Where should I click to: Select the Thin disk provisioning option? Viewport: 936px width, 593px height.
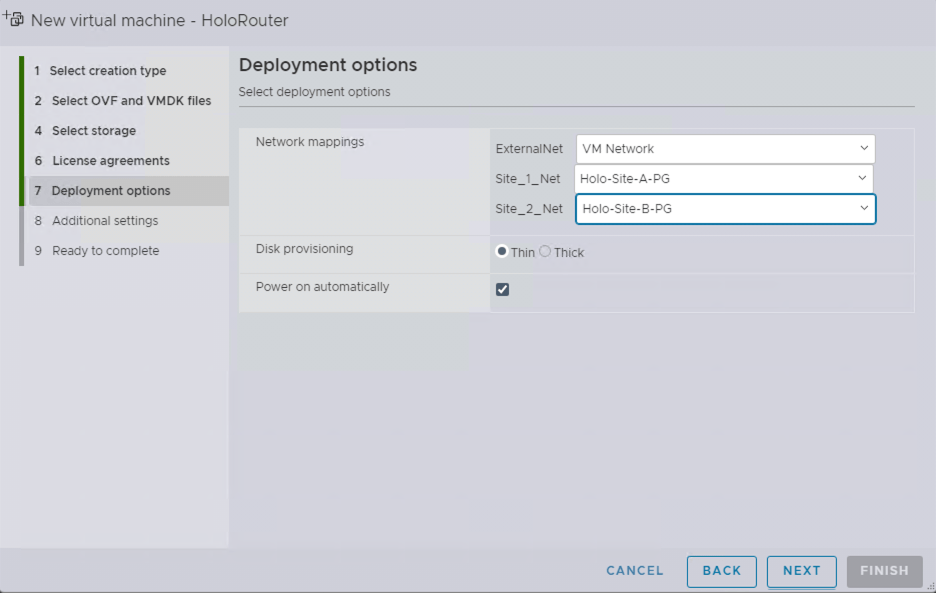click(502, 252)
